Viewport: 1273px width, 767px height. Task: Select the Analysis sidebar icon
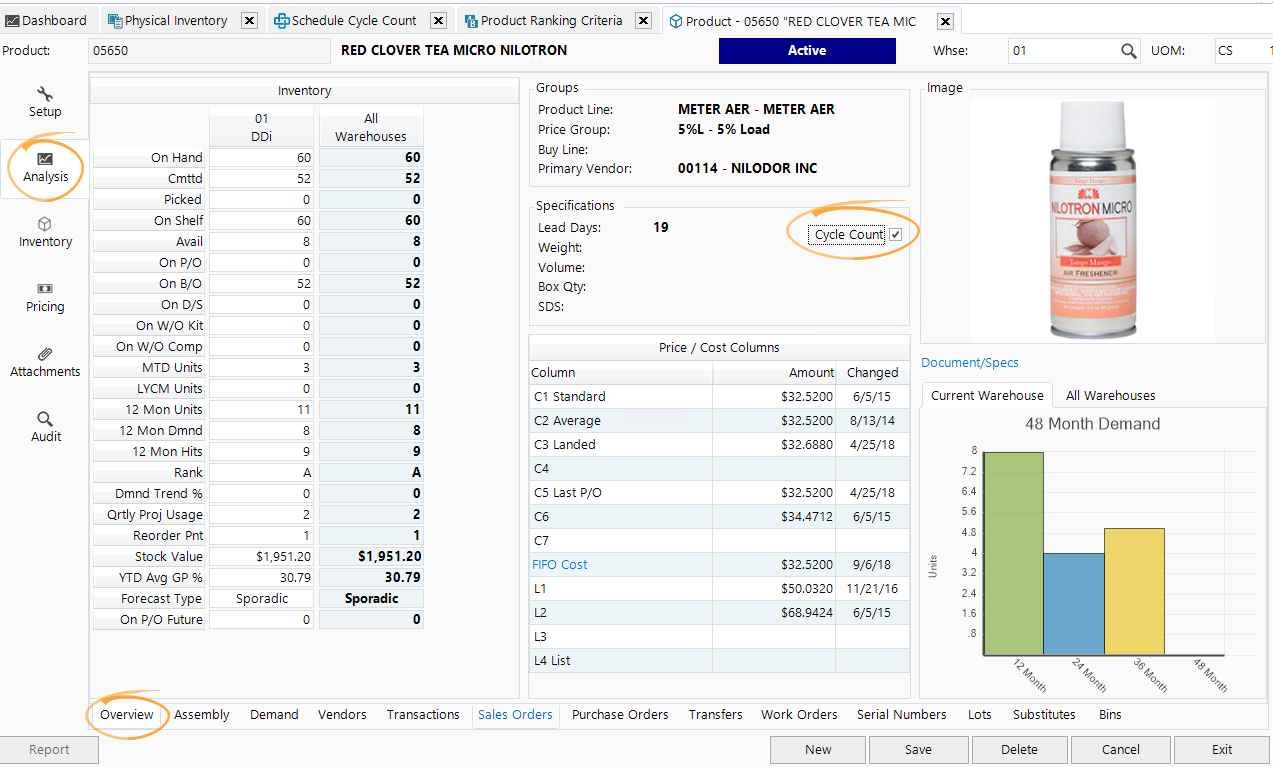tap(44, 165)
